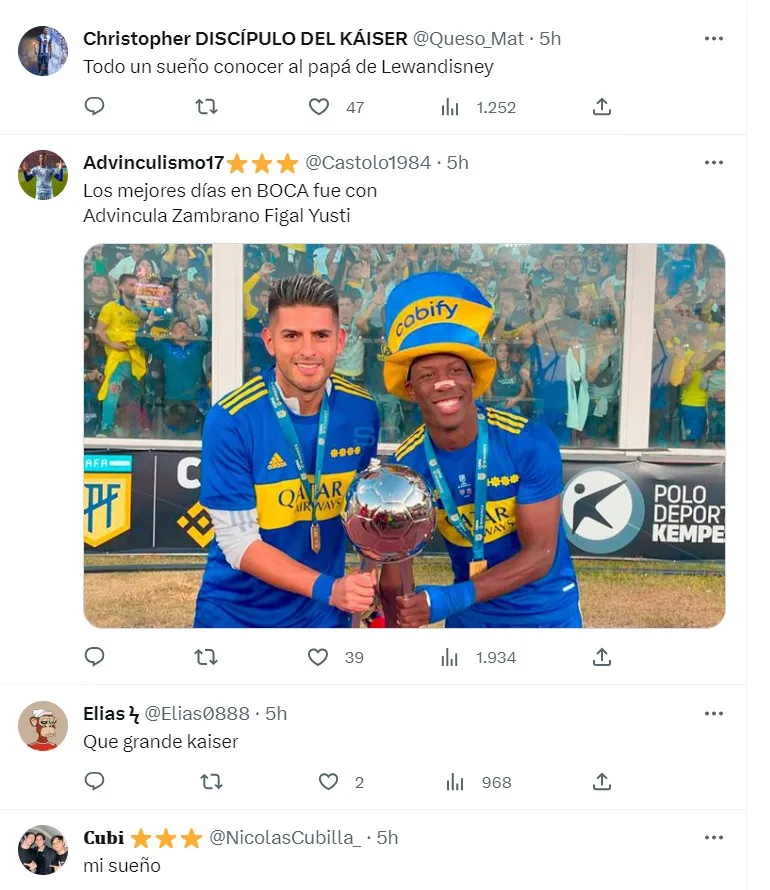Open more options for Queso_Mat's tweet

[x=713, y=38]
